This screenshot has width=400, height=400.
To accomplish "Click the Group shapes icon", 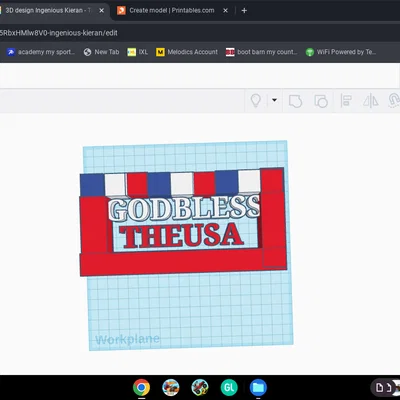I will (x=295, y=101).
